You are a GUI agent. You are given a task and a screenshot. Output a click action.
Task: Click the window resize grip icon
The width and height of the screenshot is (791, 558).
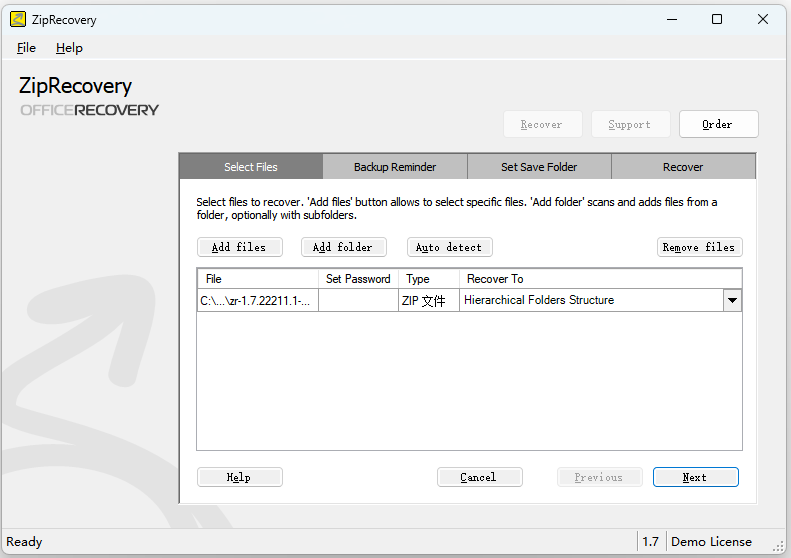tap(778, 547)
